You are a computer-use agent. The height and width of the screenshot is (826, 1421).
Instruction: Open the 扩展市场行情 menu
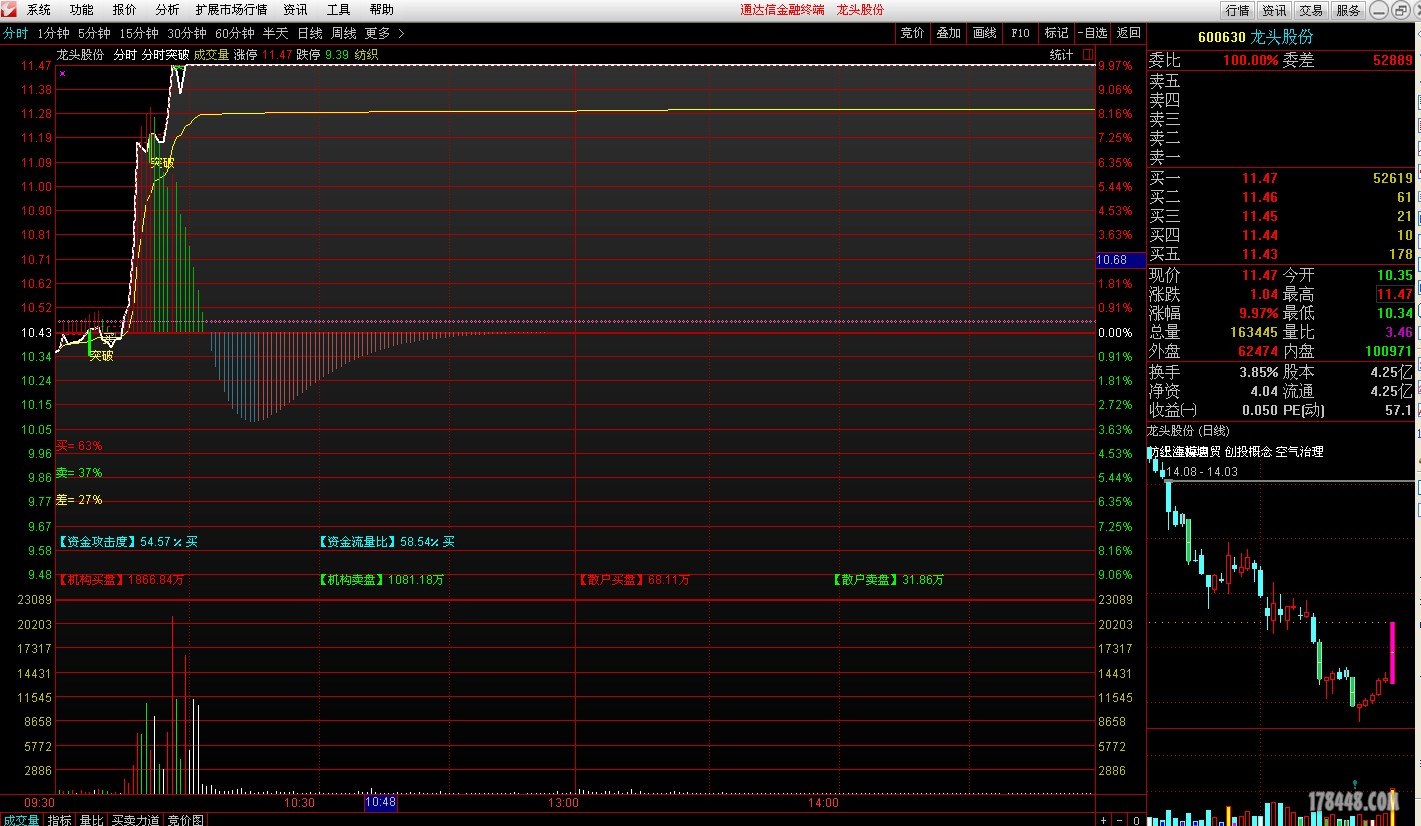[x=231, y=10]
